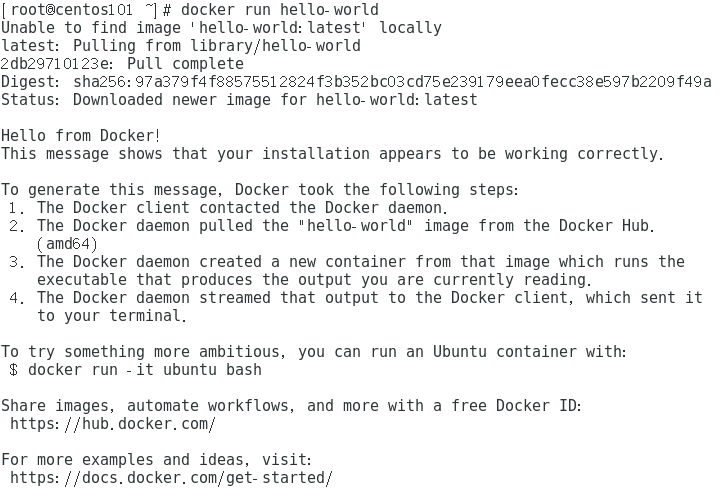Click the 'For more examples and ideas' line
The width and height of the screenshot is (720, 502).
tap(156, 460)
